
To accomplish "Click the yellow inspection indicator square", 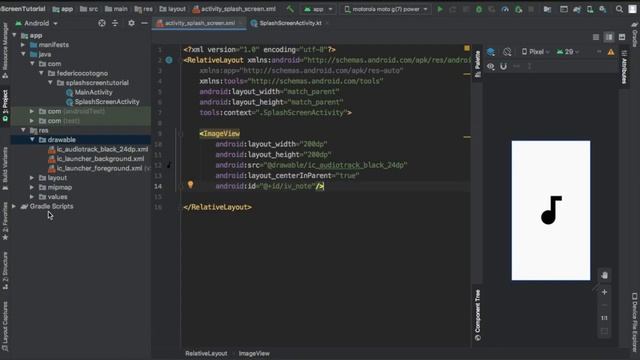I will pyautogui.click(x=467, y=48).
